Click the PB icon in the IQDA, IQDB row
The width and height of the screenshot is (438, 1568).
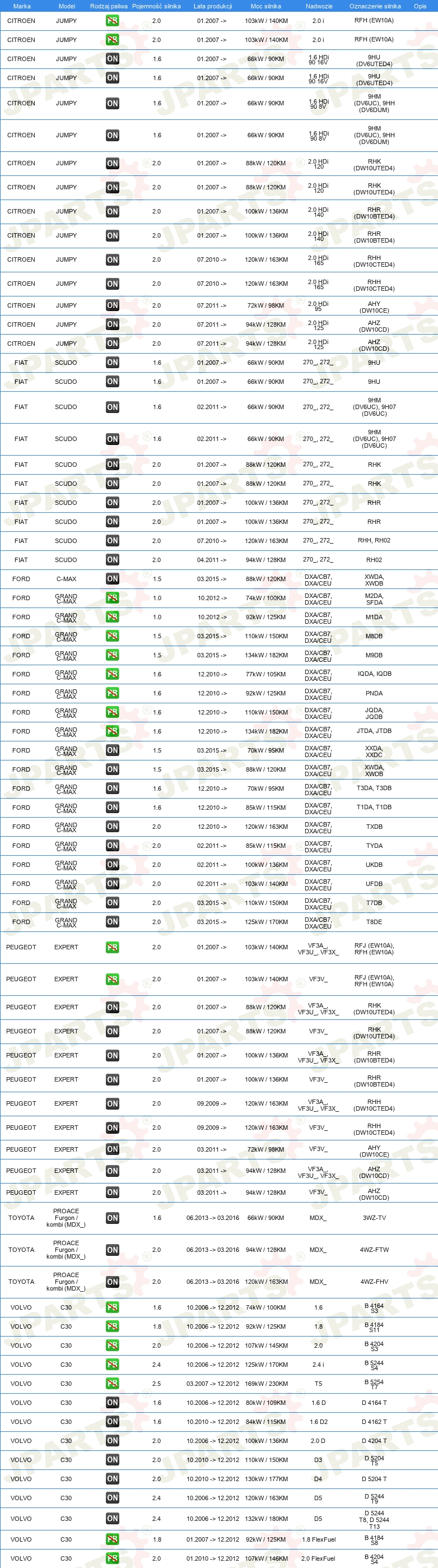113,674
